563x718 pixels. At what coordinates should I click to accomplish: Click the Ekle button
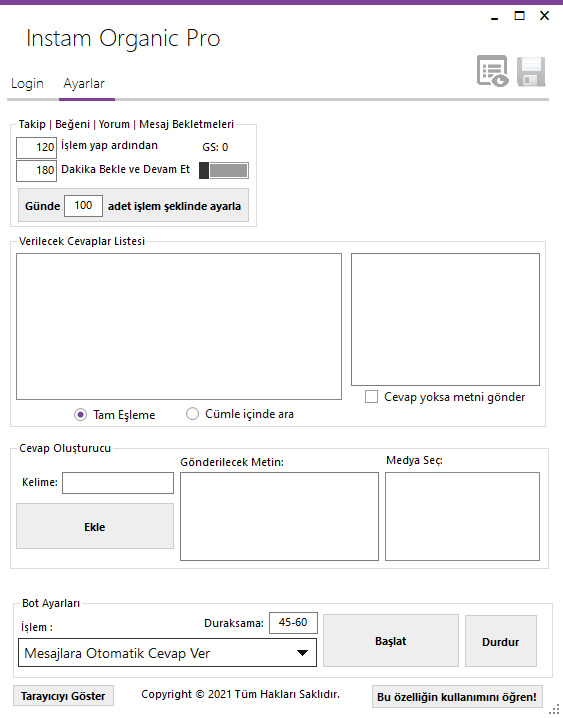point(95,526)
